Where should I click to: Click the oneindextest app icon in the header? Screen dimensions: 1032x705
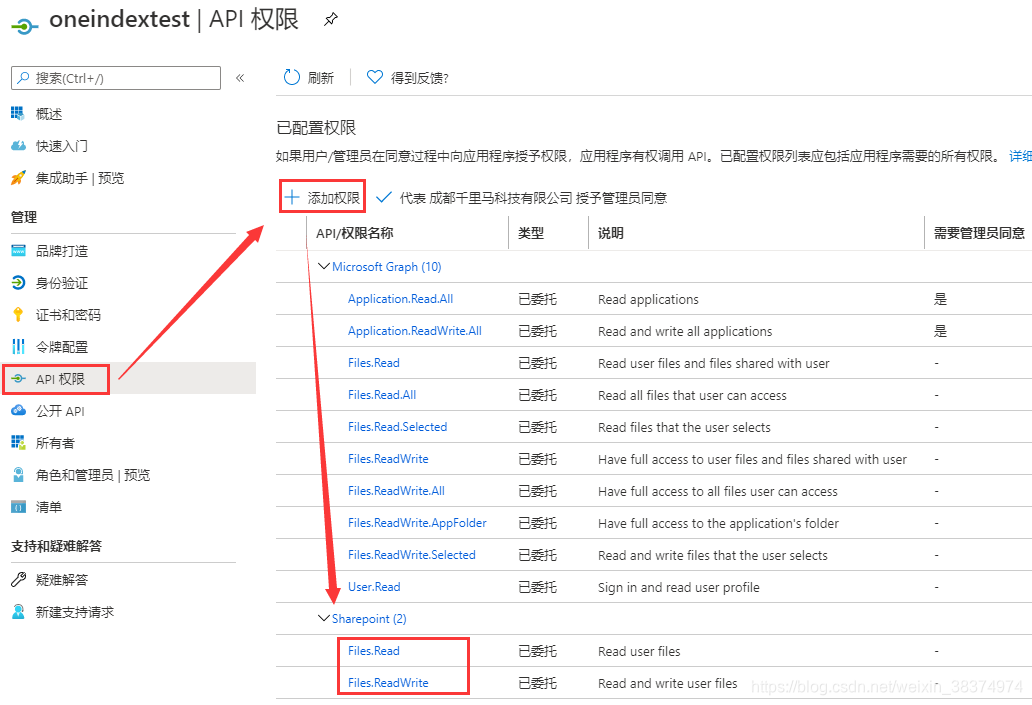[x=24, y=26]
